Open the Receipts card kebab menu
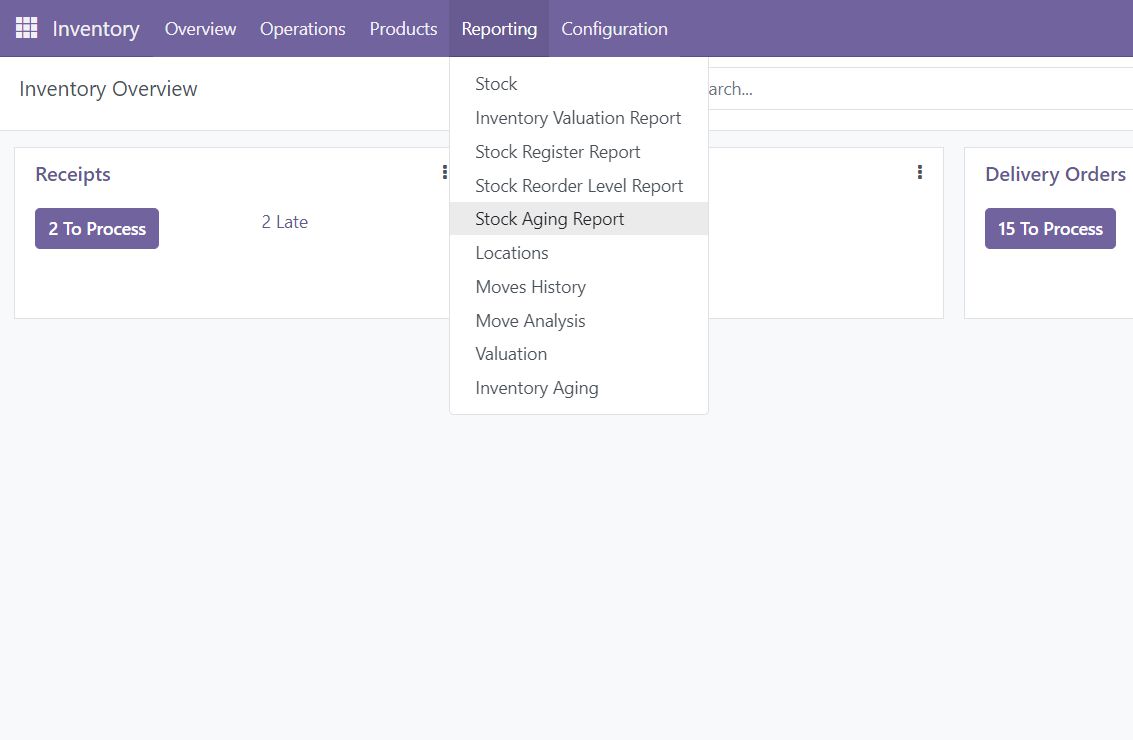The width and height of the screenshot is (1133, 740). coord(444,173)
